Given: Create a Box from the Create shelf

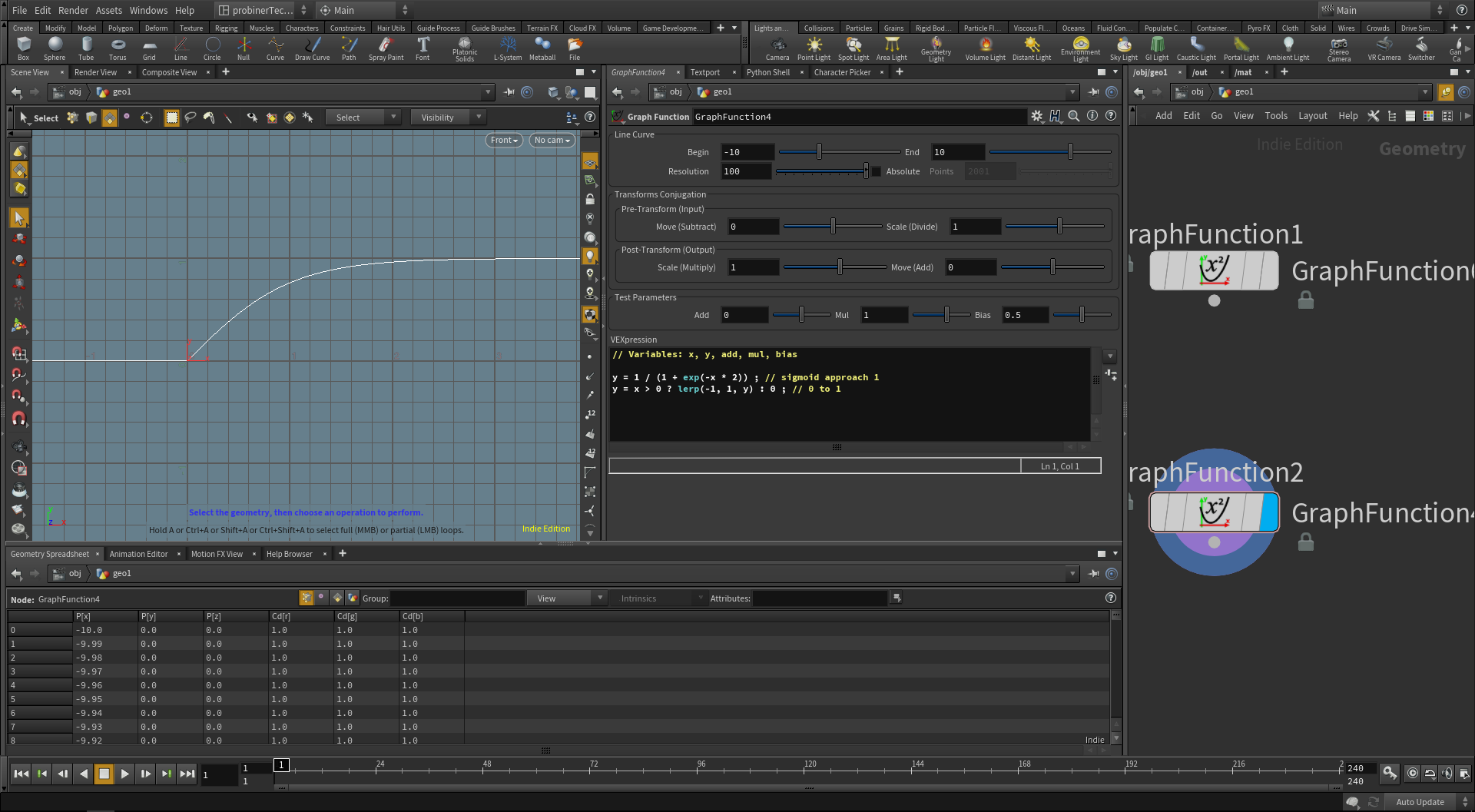Looking at the screenshot, I should tap(23, 48).
